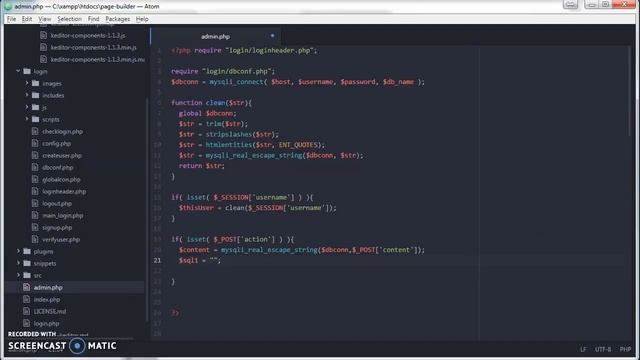Click line number 21 in the gutter
The height and width of the screenshot is (360, 640).
[158, 260]
